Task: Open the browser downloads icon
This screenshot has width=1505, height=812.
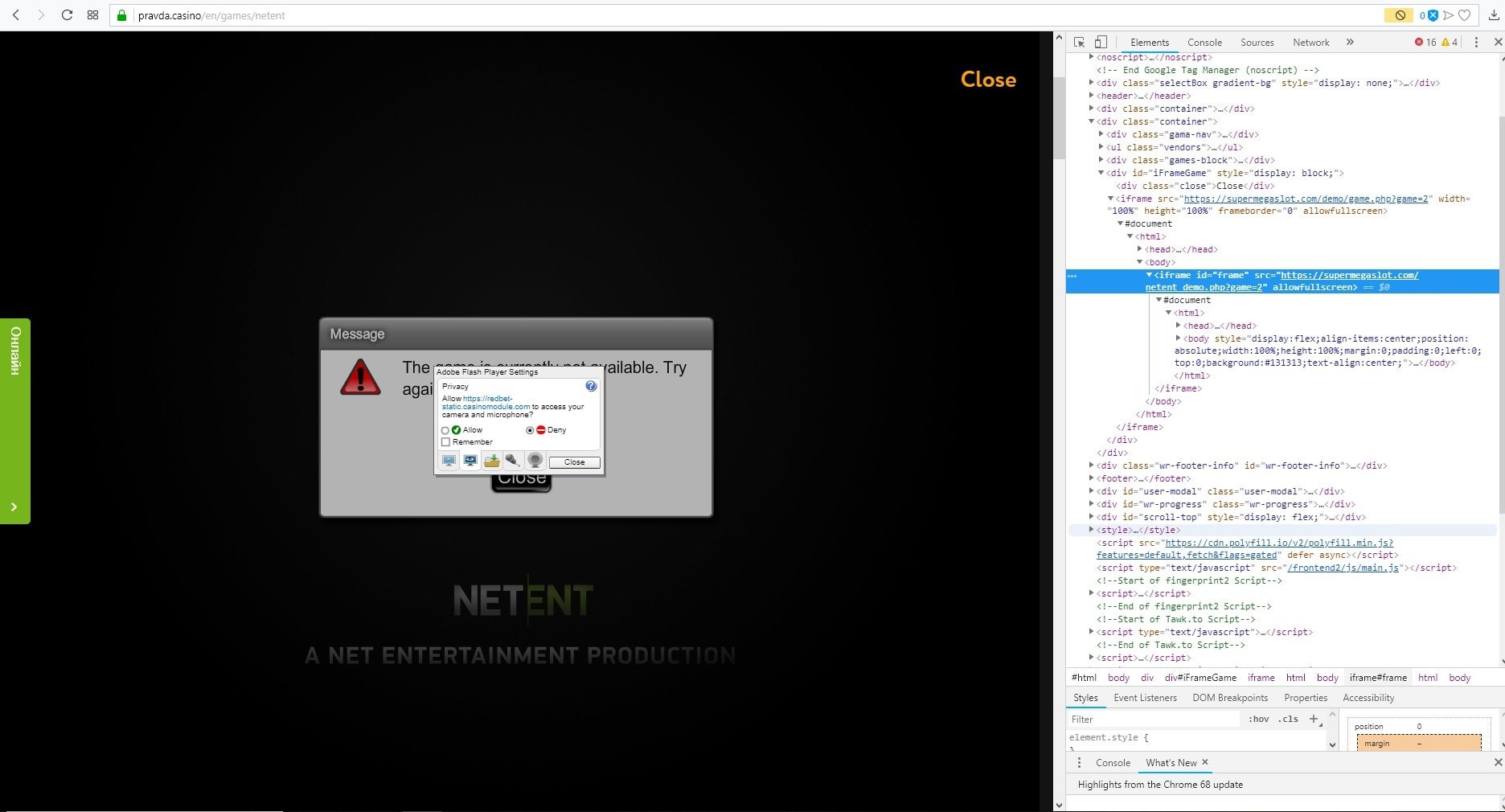Action: 1494,15
